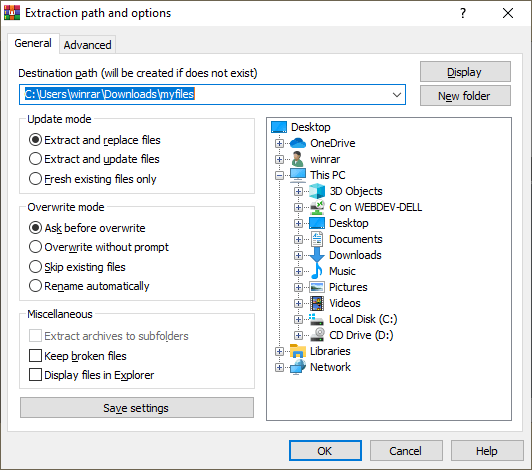Click the winrar user folder icon

tap(298, 159)
